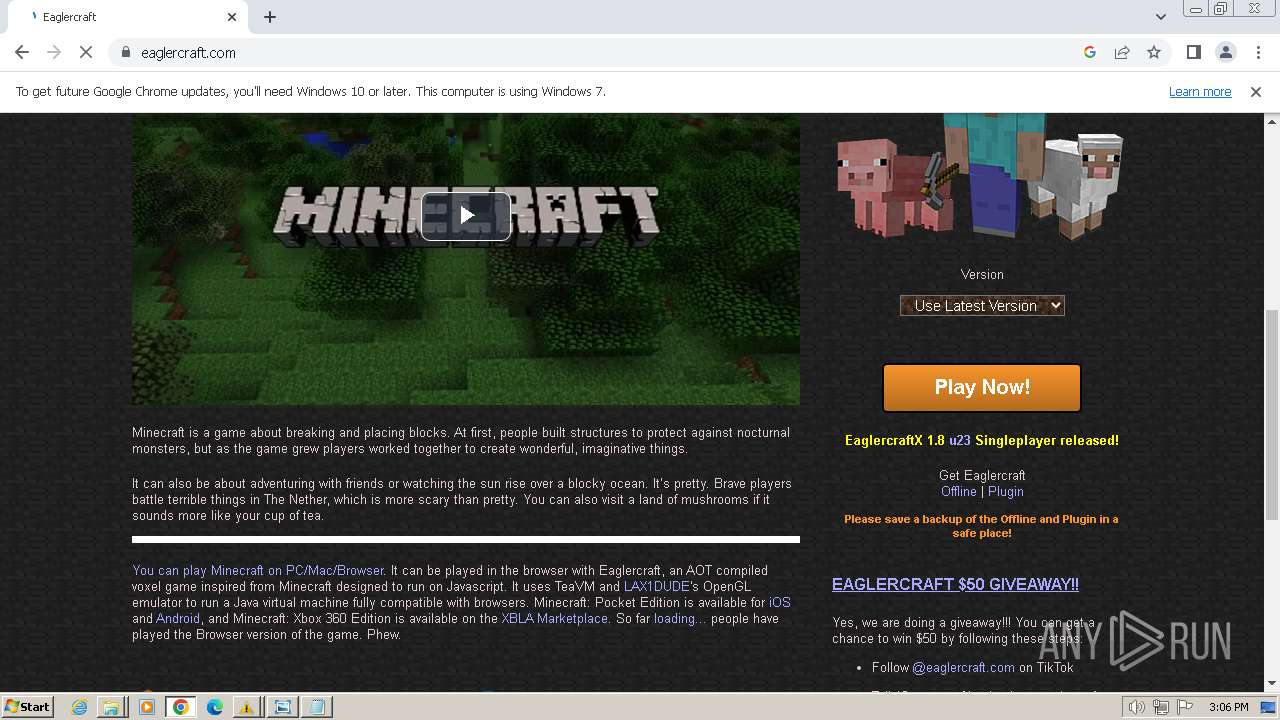Play the Minecraft trailer video

click(466, 216)
